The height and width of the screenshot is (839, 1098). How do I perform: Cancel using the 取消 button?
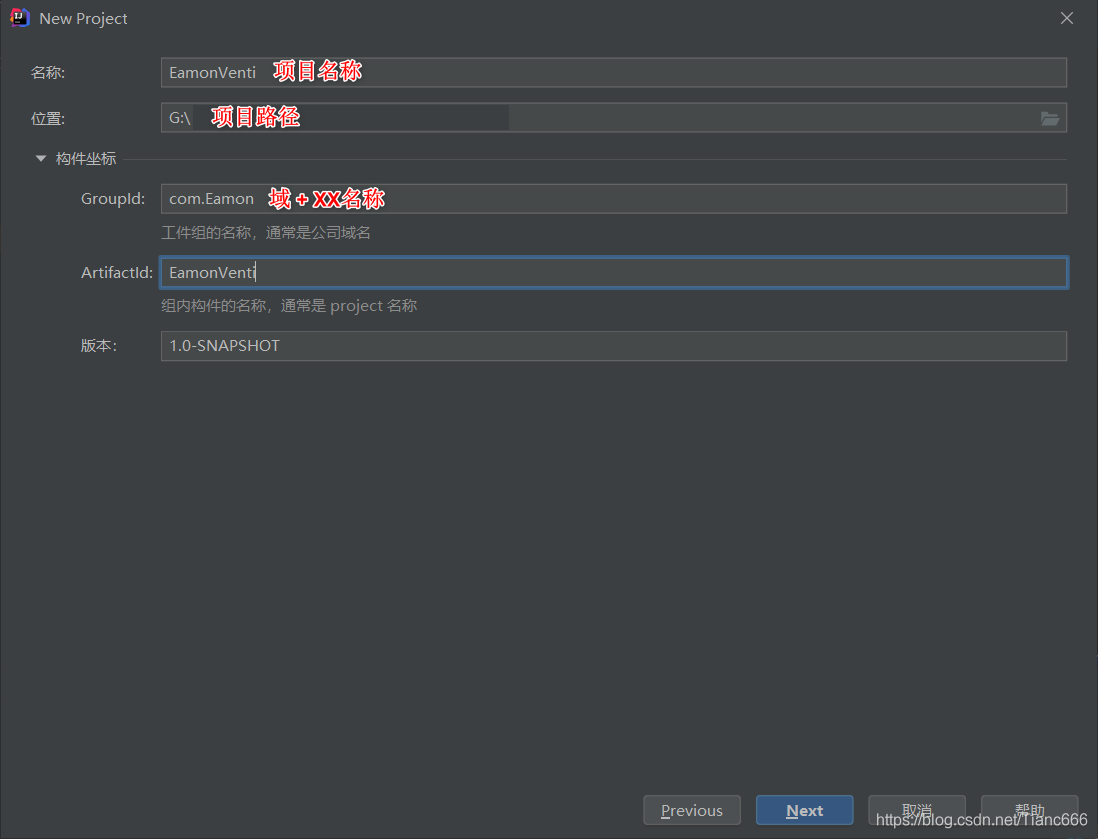pyautogui.click(x=917, y=810)
